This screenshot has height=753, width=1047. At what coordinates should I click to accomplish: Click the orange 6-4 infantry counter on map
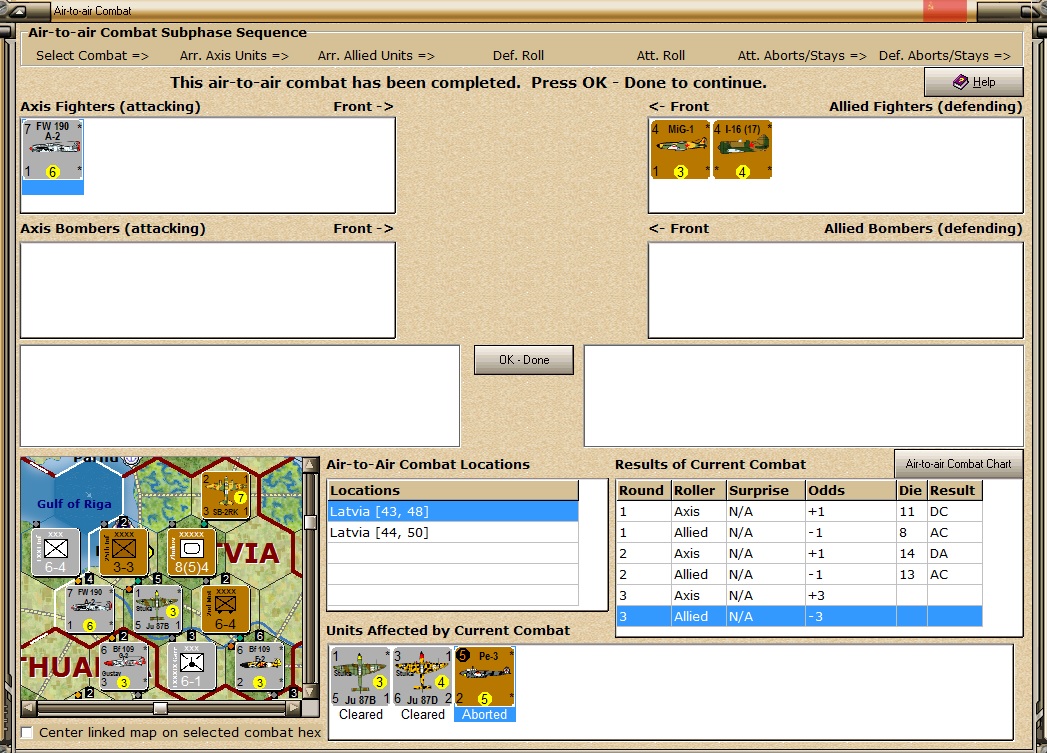coord(226,609)
